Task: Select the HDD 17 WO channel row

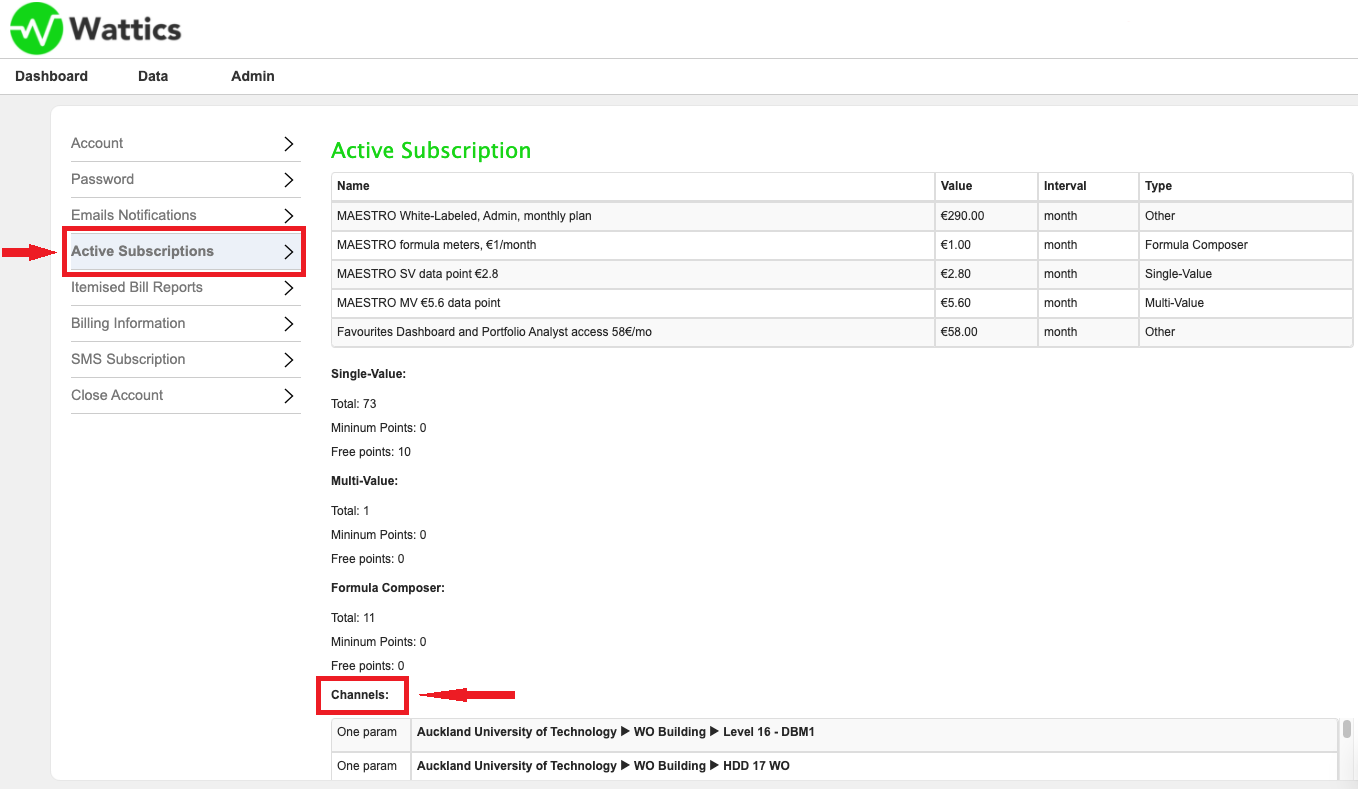Action: pos(835,766)
